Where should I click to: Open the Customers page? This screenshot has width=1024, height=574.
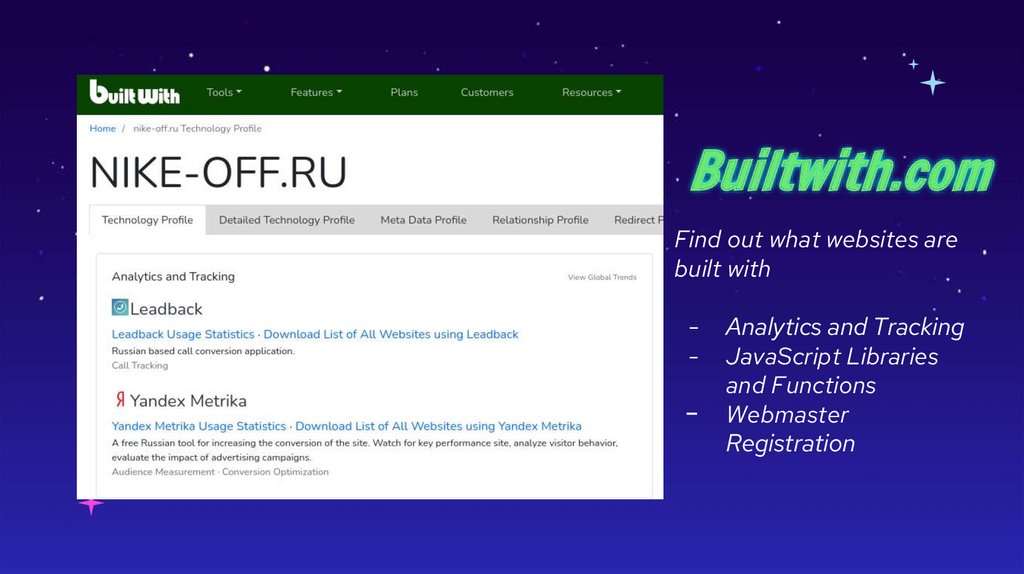tap(487, 92)
